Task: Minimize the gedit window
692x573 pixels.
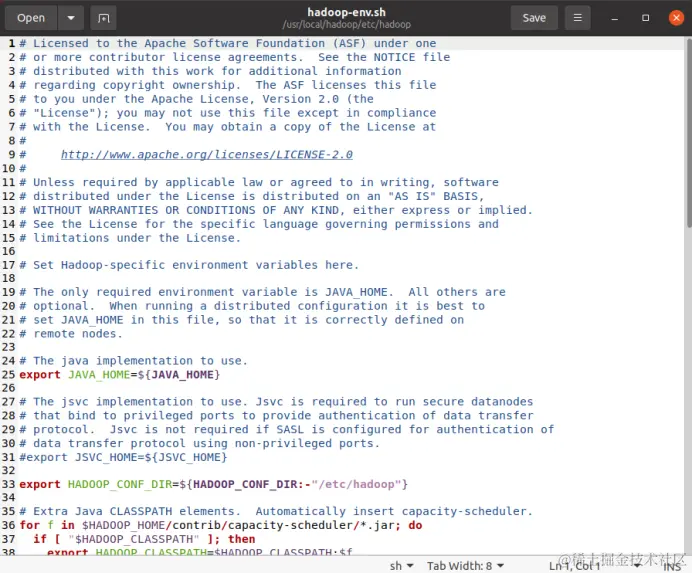Action: click(x=614, y=18)
